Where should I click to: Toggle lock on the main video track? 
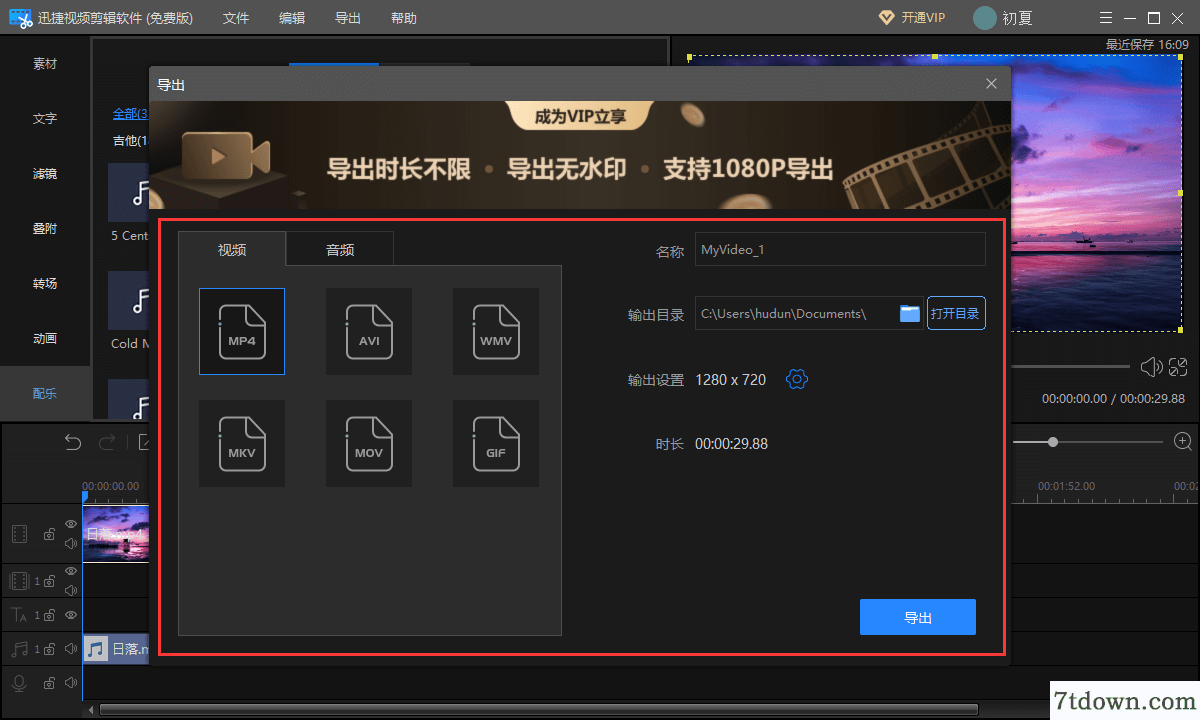(49, 535)
